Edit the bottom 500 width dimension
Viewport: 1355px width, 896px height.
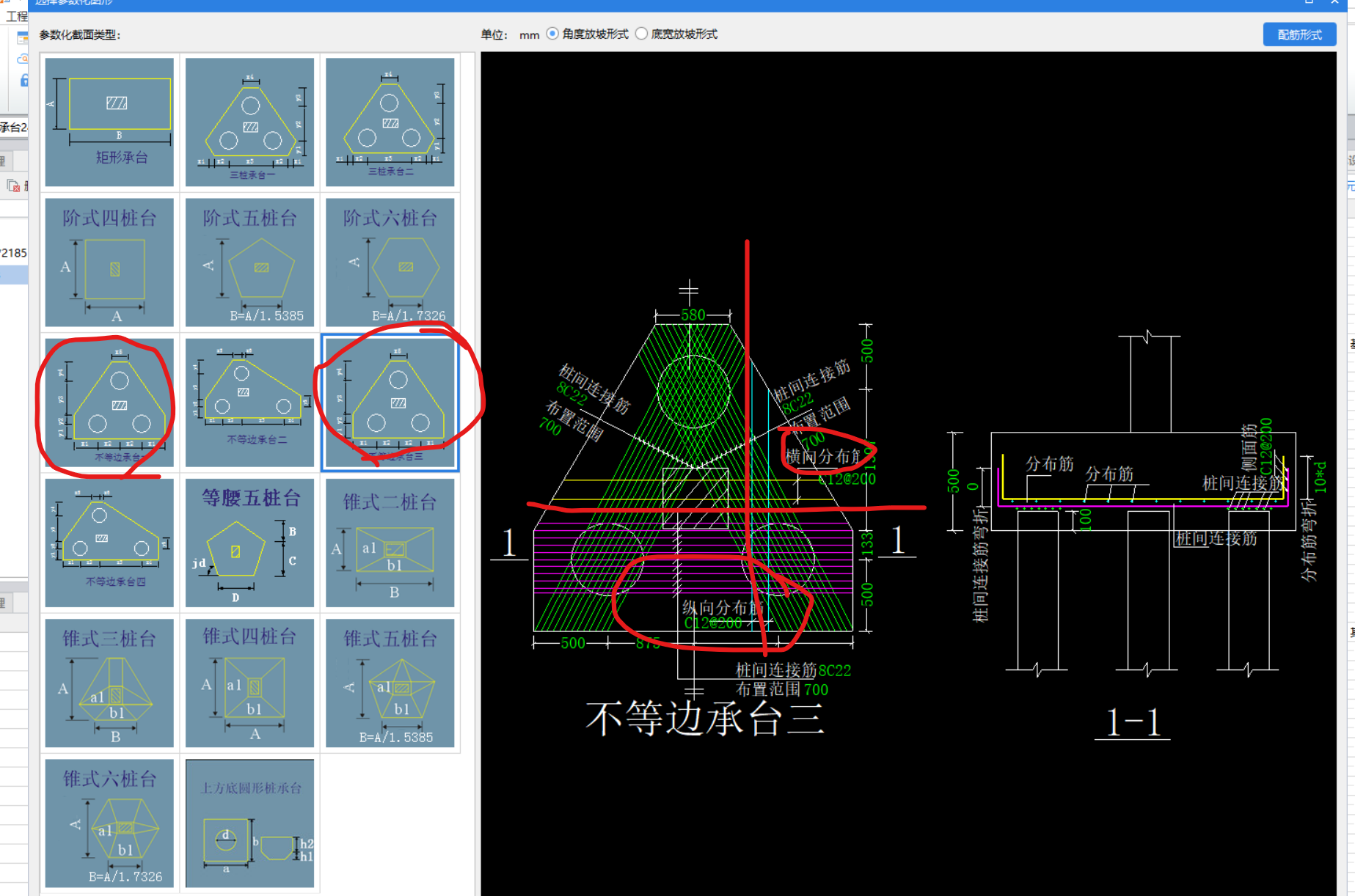click(x=573, y=643)
